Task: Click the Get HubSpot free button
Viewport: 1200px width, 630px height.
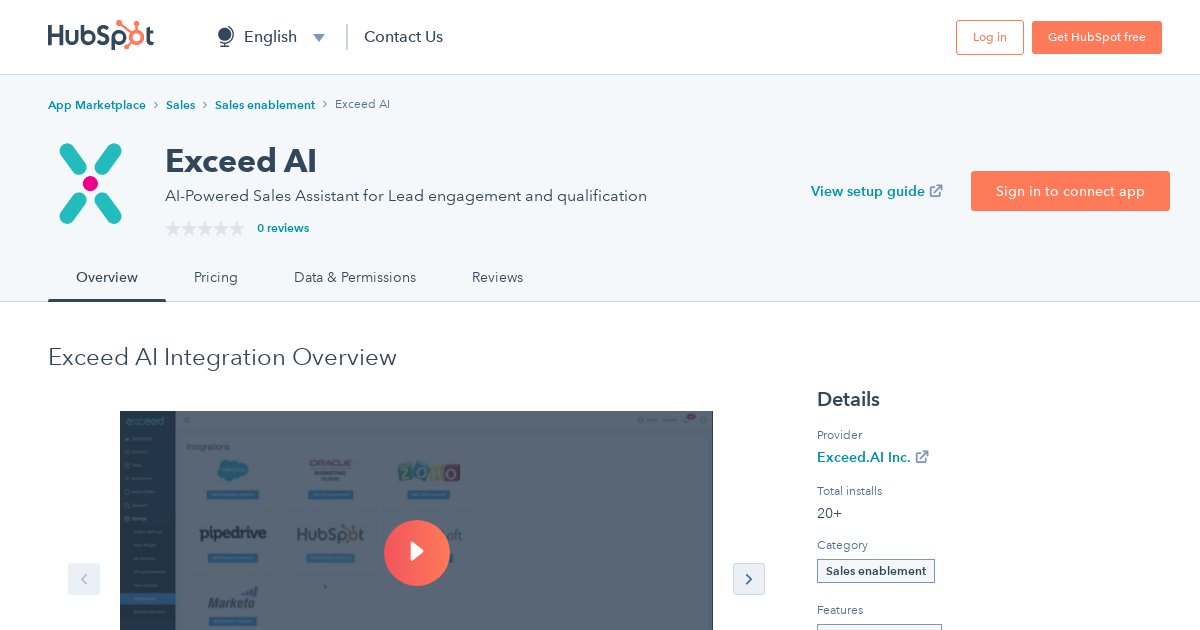Action: (1096, 36)
